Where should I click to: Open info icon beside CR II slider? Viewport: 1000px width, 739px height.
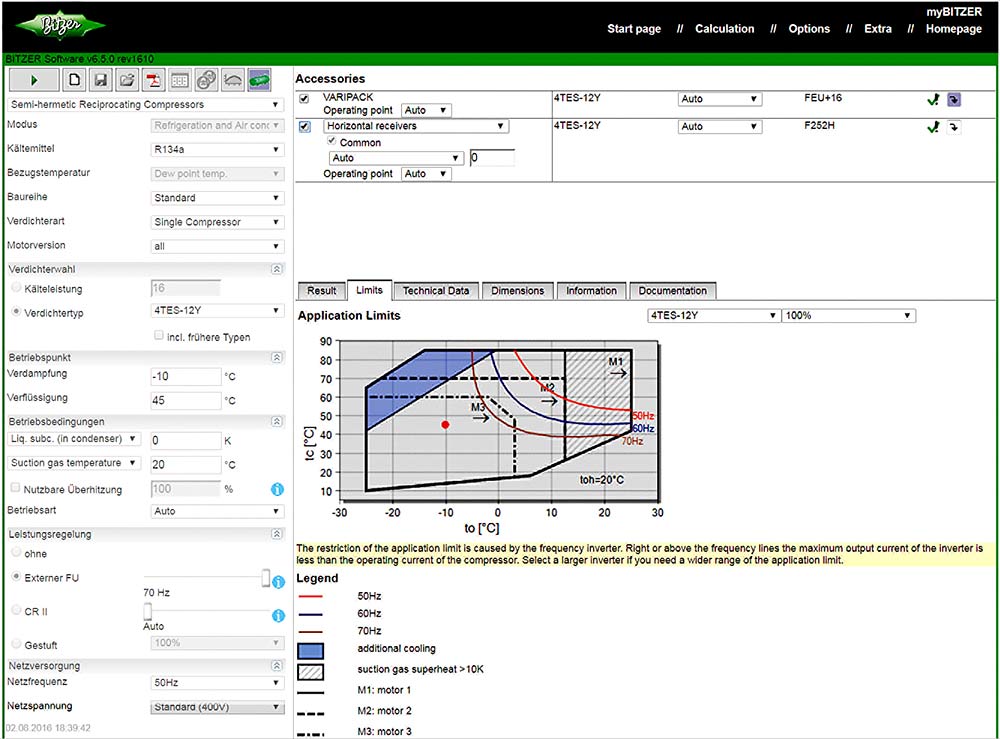[x=279, y=615]
